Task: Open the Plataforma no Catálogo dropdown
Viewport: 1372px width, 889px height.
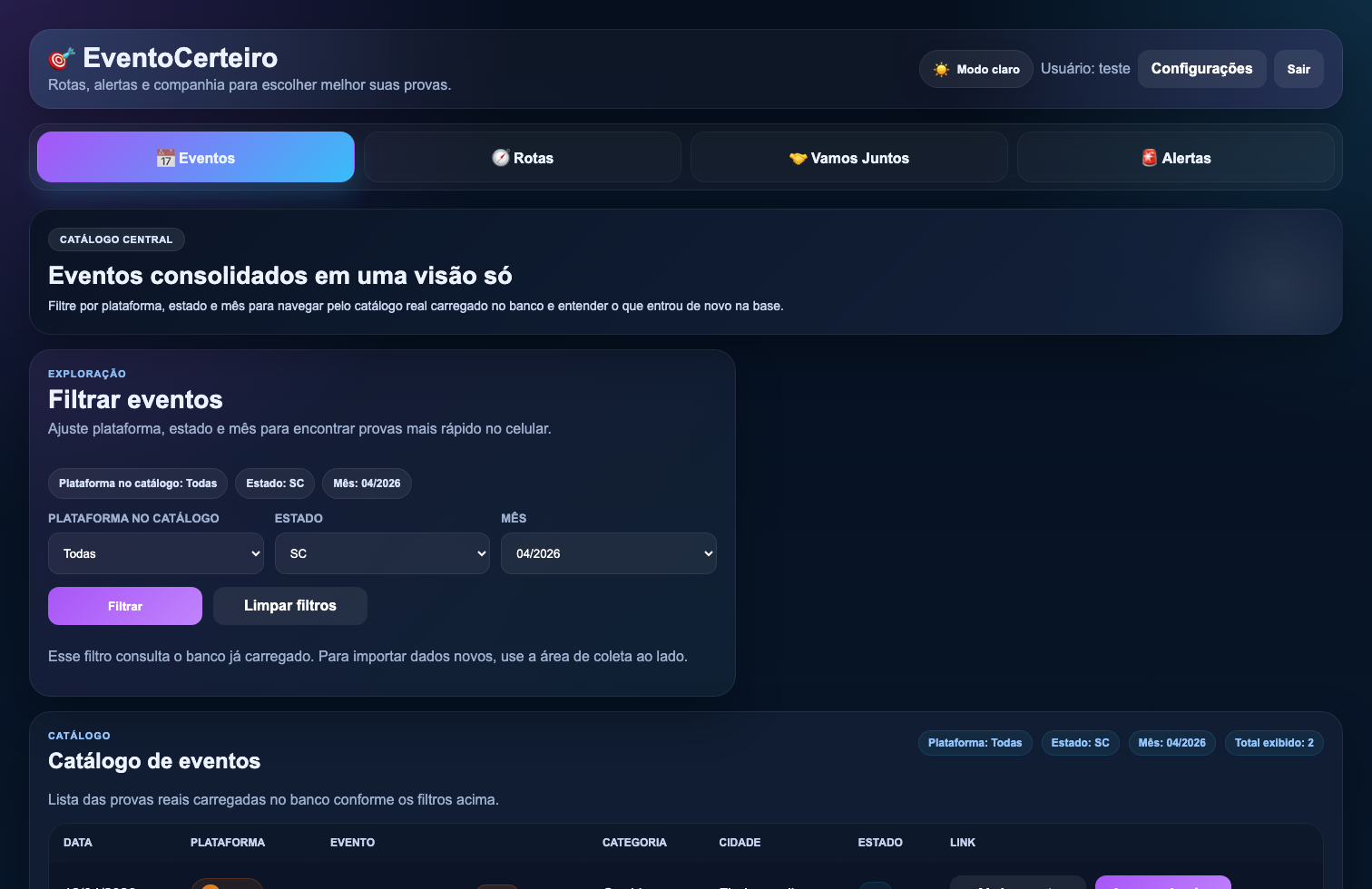Action: [x=155, y=553]
